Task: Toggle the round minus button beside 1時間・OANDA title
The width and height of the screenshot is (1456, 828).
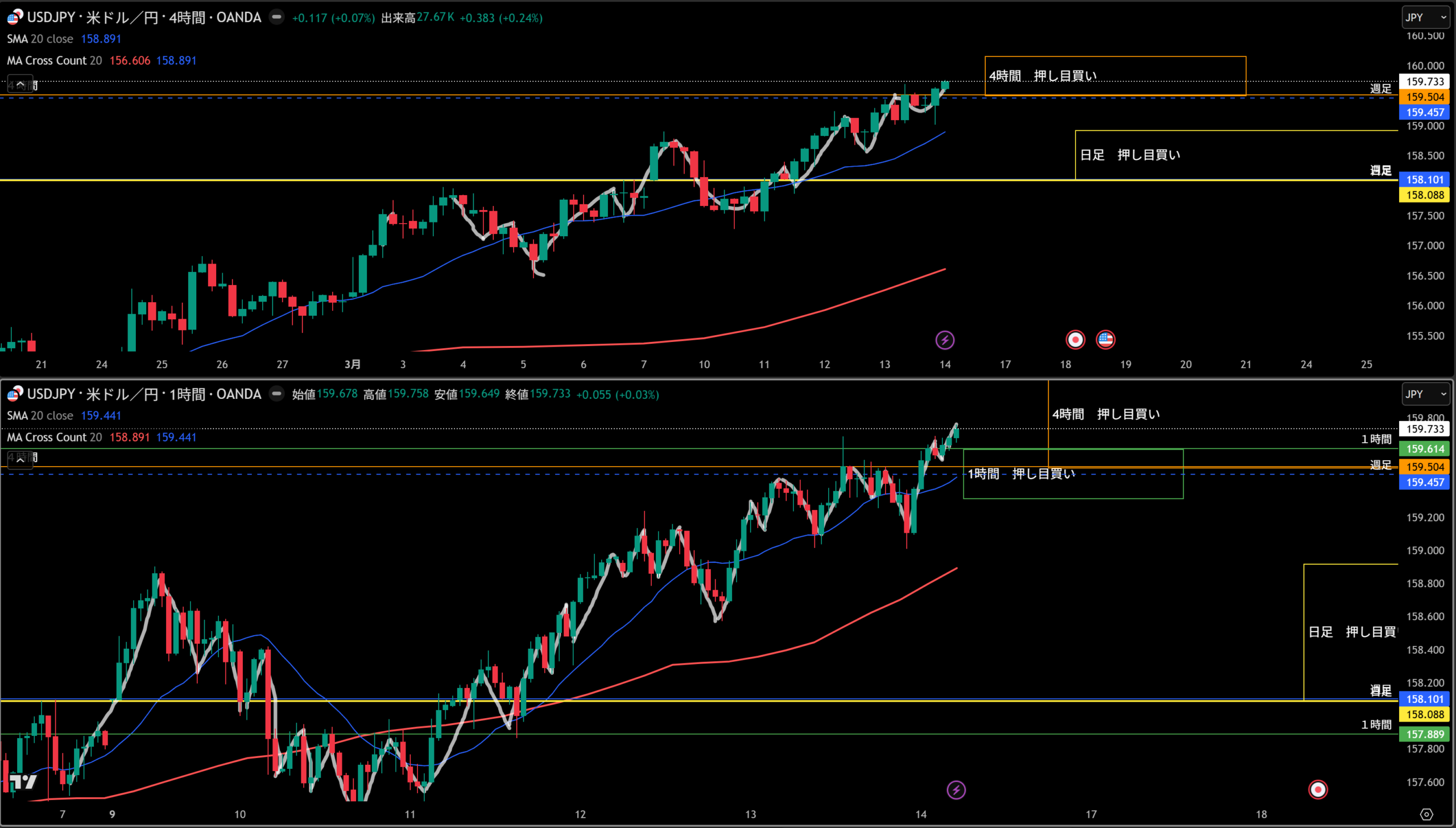Action: pyautogui.click(x=276, y=394)
